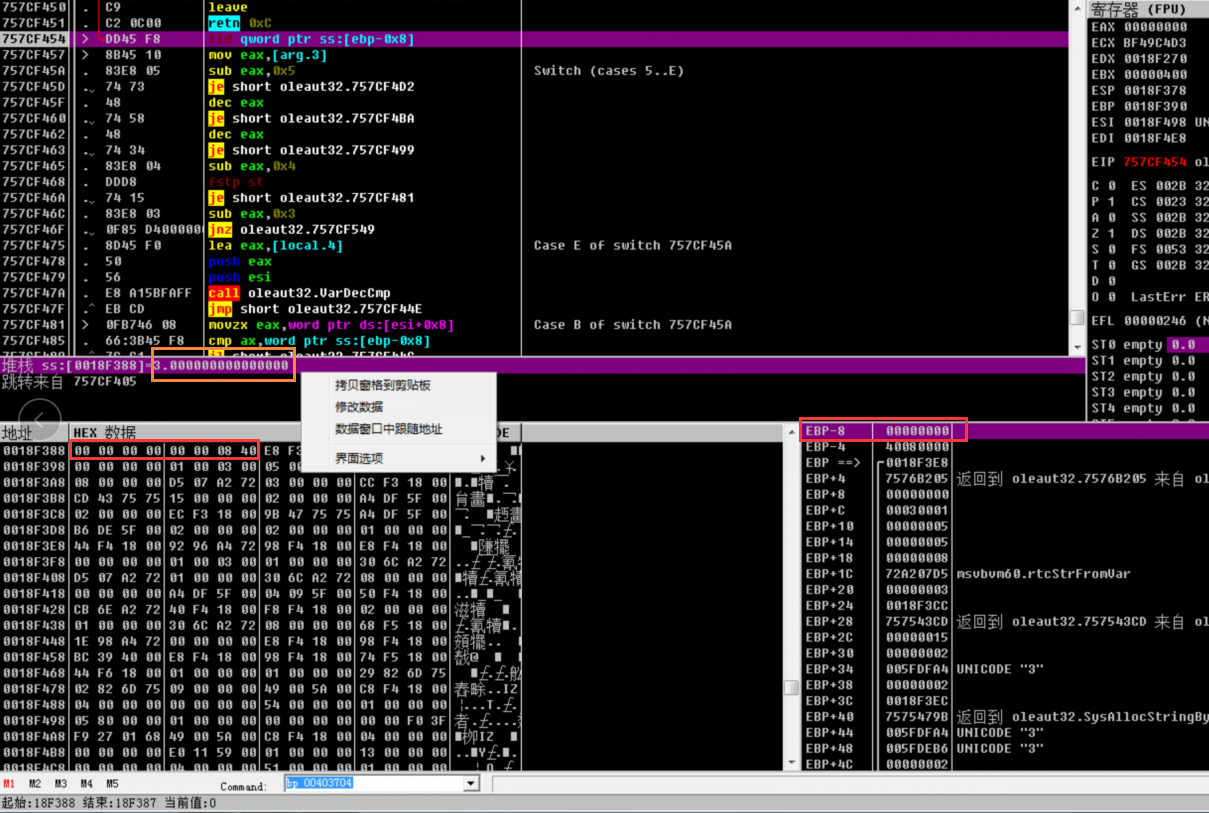1209x813 pixels.
Task: Select the ESP 0018F378 register
Action: (x=1140, y=91)
